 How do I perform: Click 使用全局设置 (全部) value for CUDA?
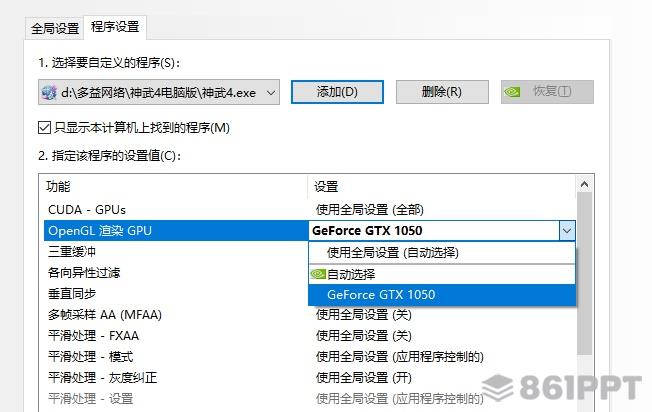pos(370,210)
